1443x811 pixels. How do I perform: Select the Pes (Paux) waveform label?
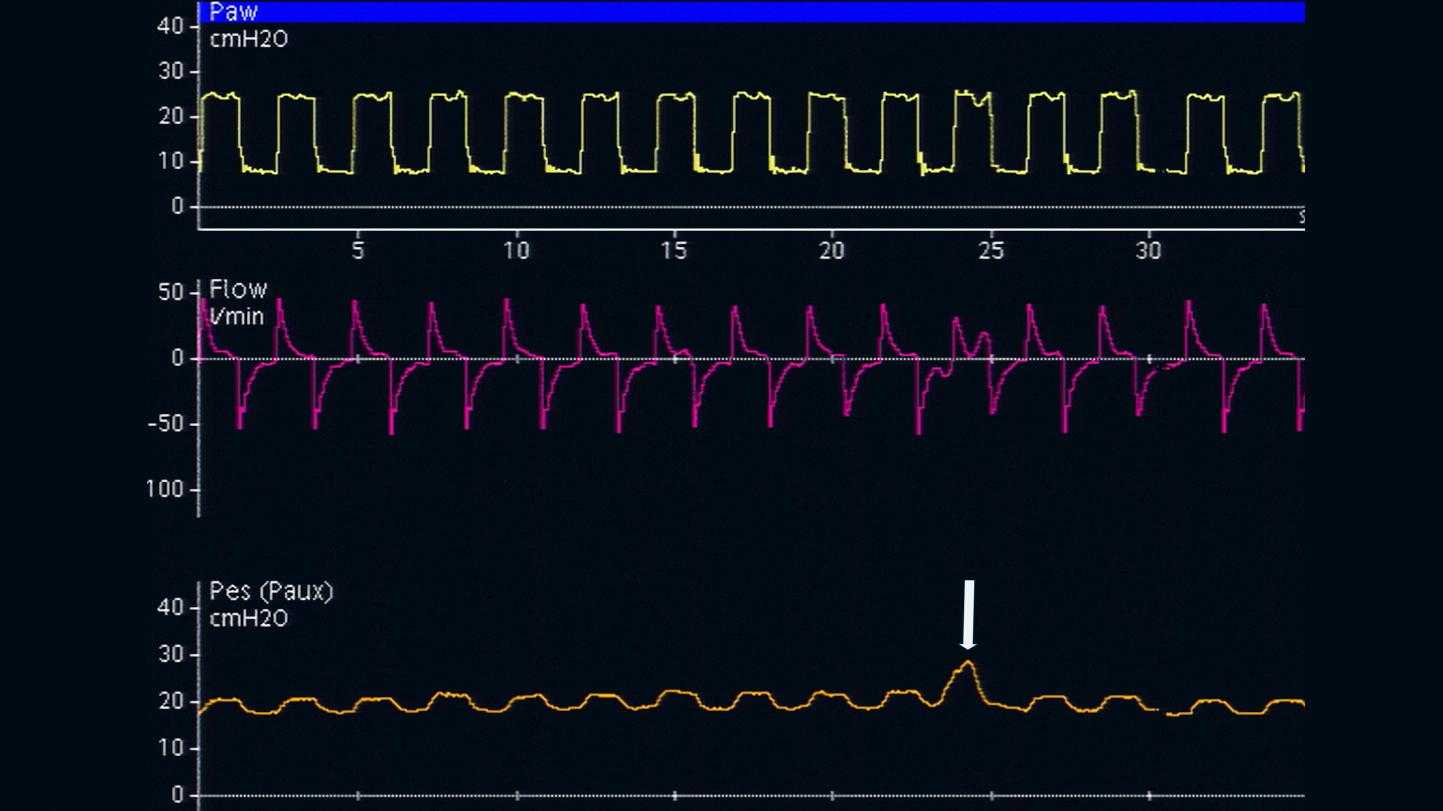pos(271,592)
